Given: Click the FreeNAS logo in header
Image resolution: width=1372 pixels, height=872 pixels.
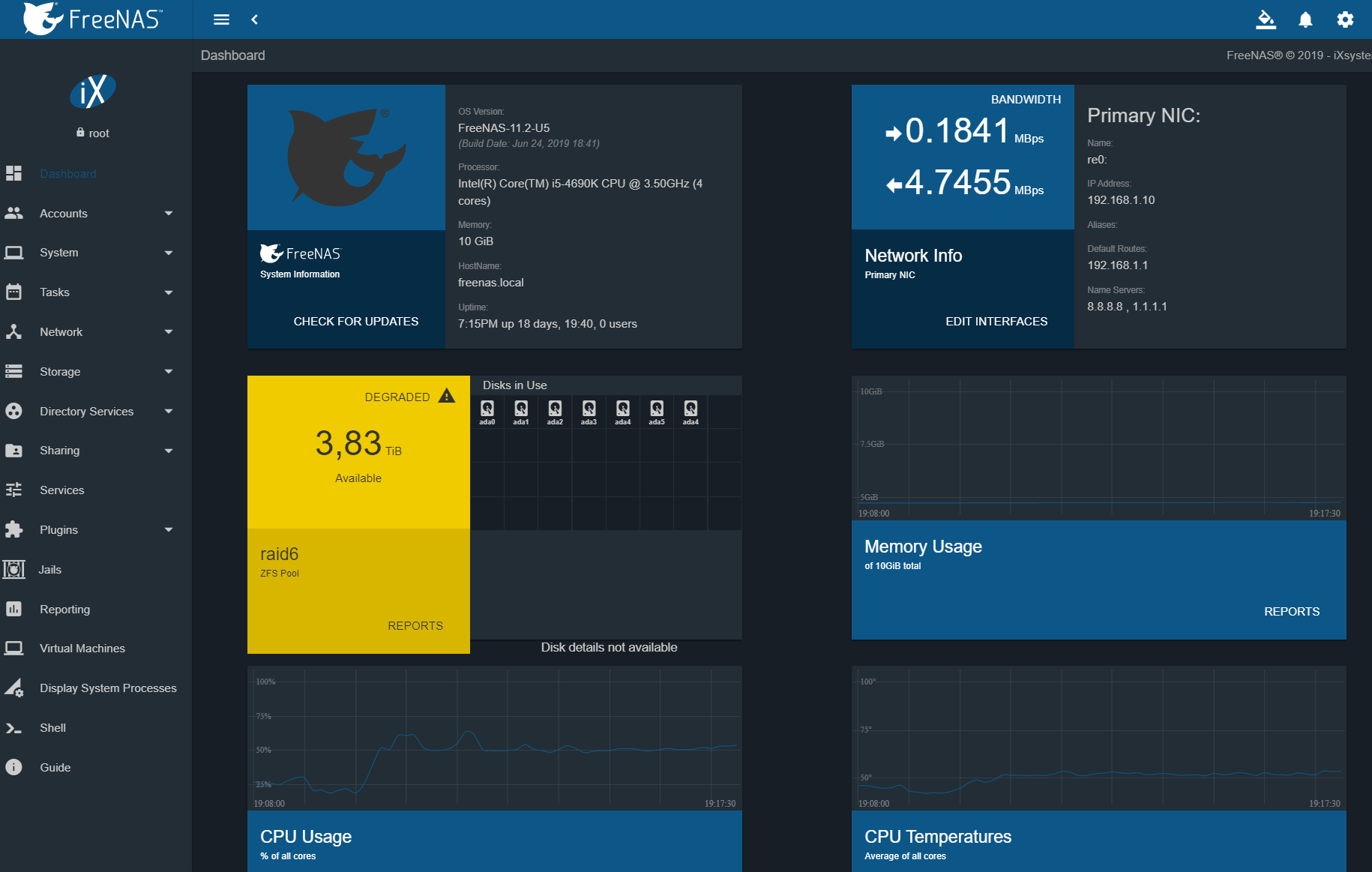Looking at the screenshot, I should coord(92,19).
